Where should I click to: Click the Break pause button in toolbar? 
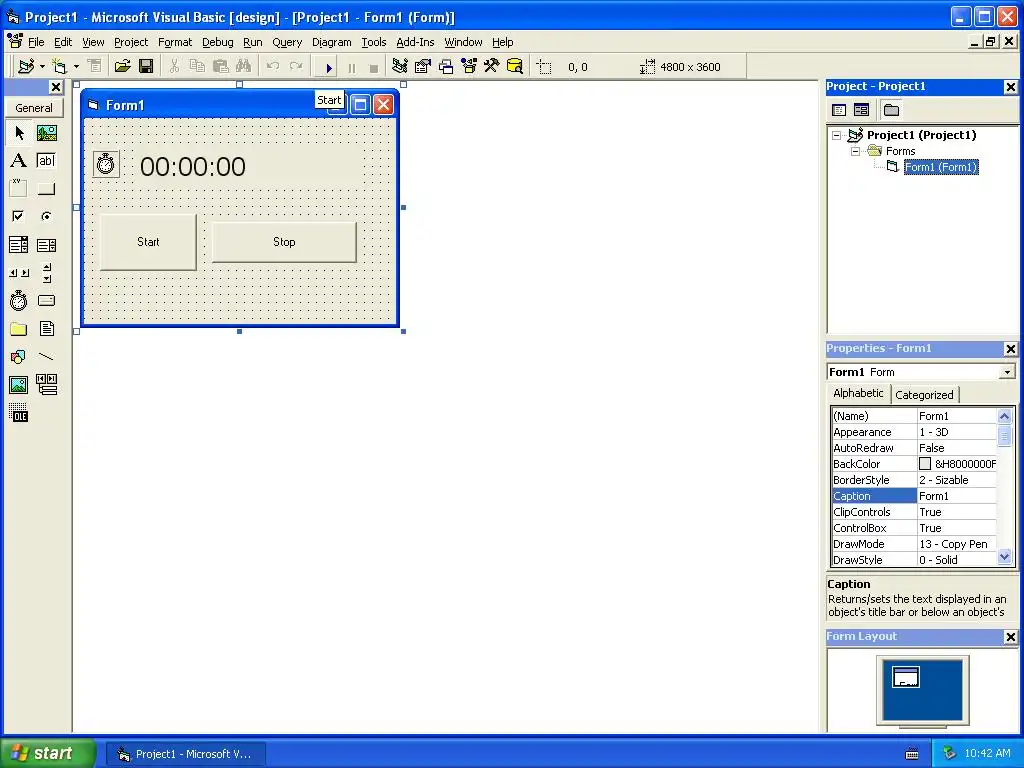coord(351,67)
